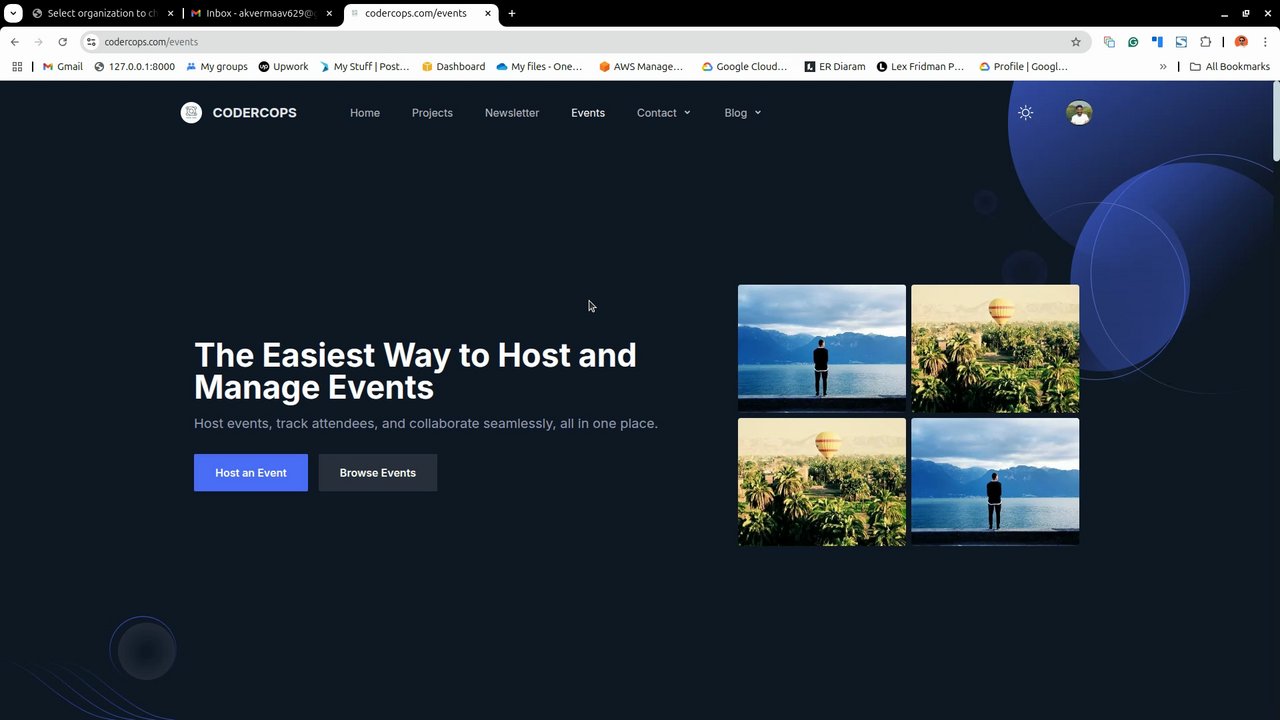Open the Lex Fridman P... bookmark
1280x720 pixels.
920,67
